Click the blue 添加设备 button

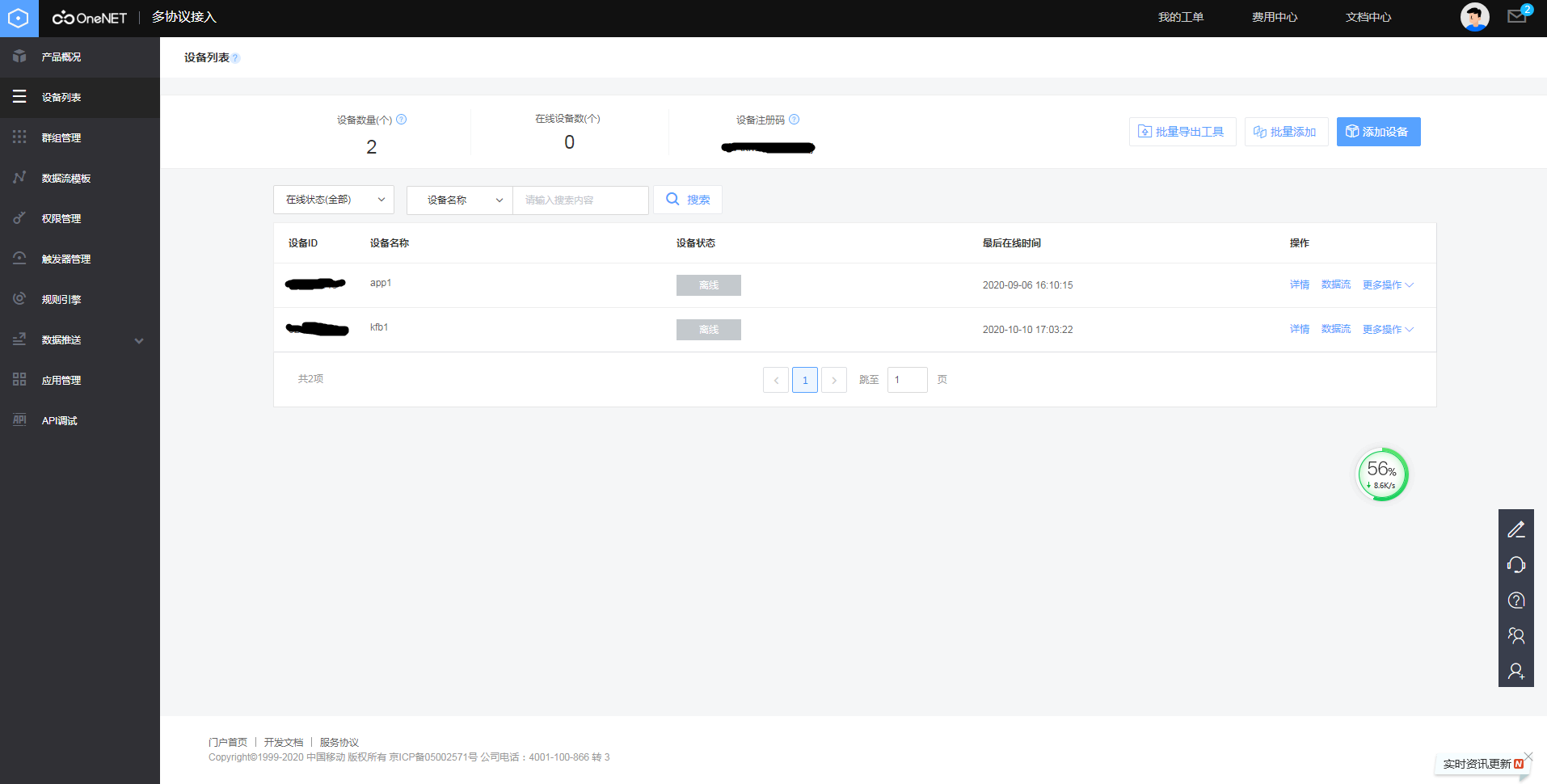coord(1378,132)
